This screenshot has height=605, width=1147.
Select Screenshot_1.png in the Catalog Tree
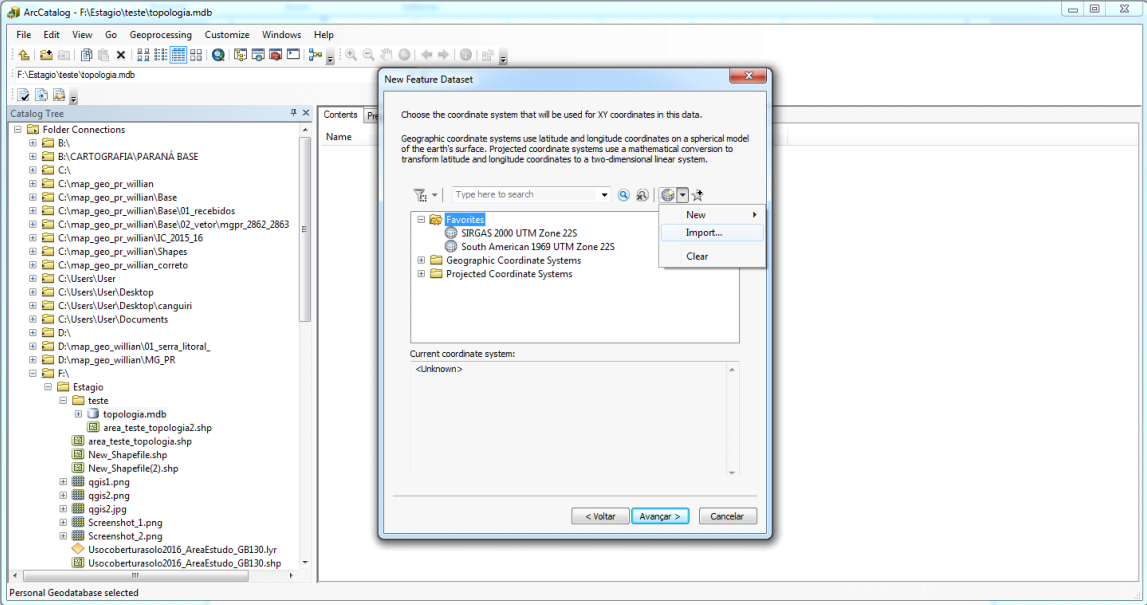click(x=125, y=523)
